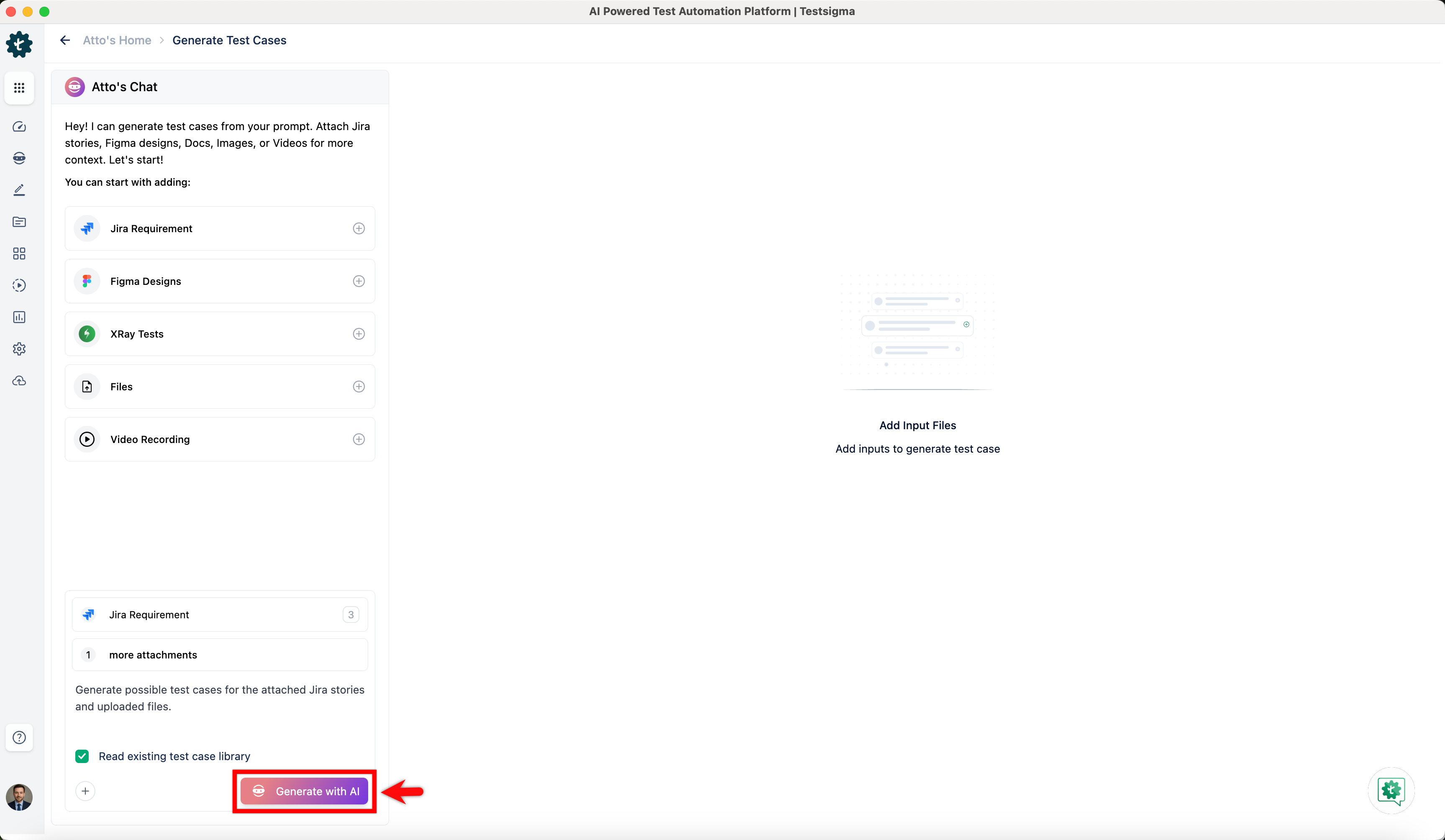1445x840 pixels.
Task: Add a Jira Requirement using its plus control
Action: [359, 228]
